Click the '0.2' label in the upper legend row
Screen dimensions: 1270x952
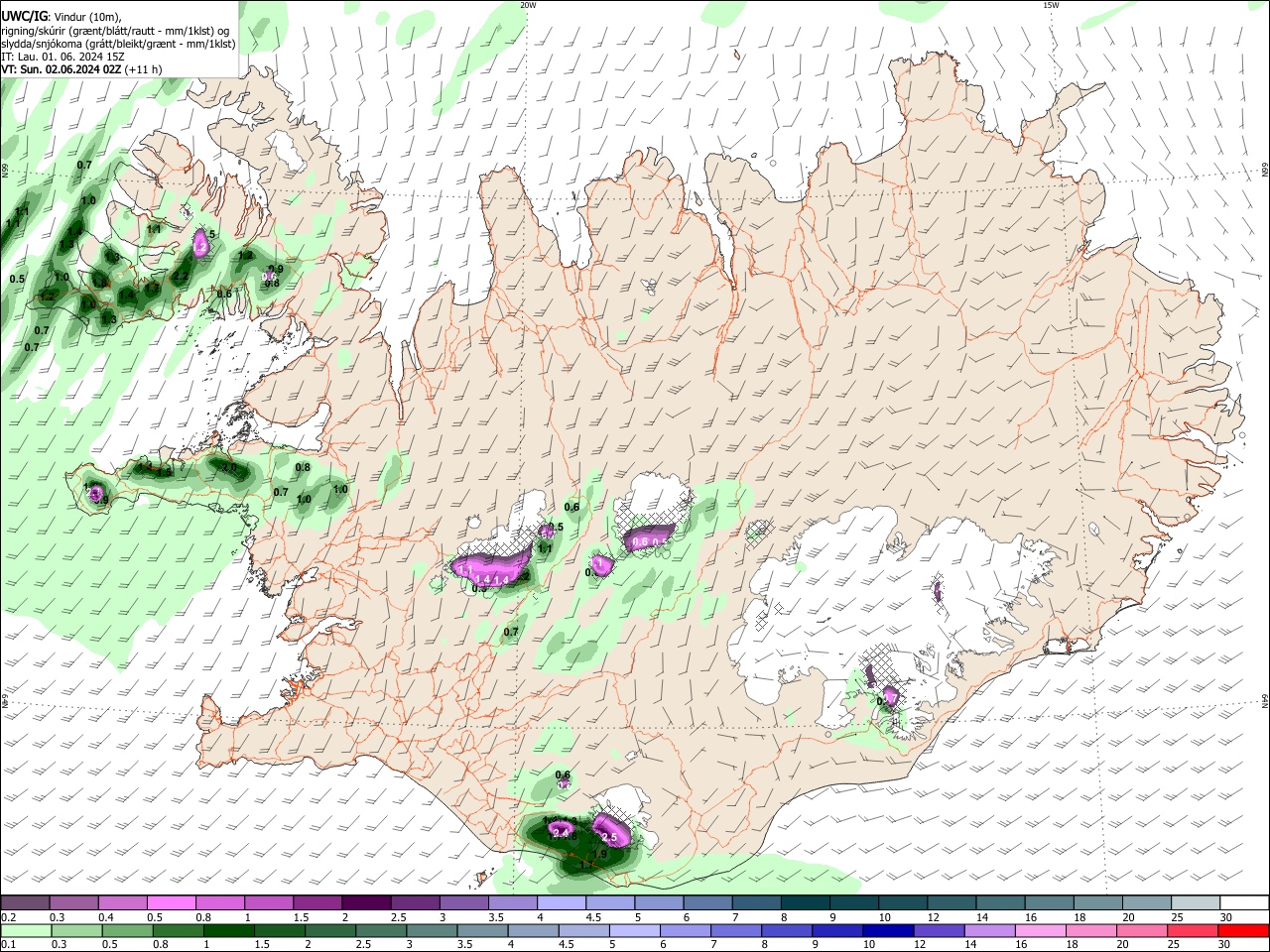10,917
